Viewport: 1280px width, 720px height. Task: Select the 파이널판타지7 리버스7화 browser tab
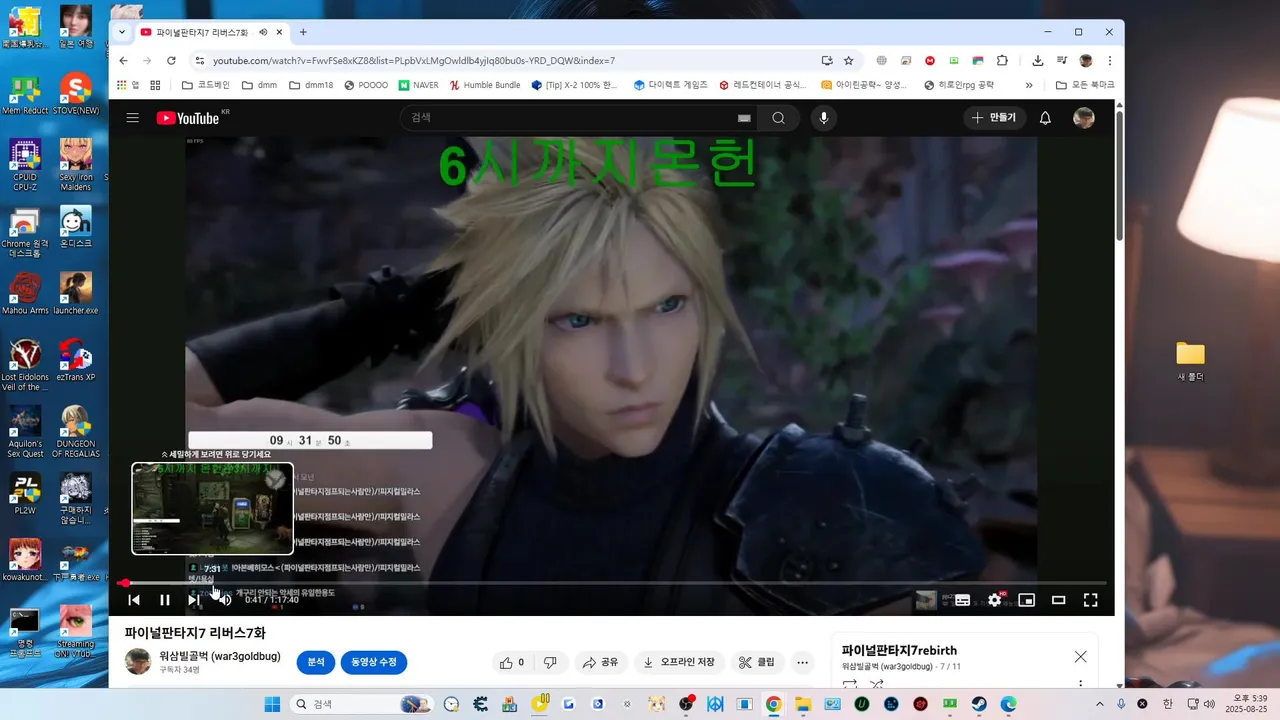pos(212,32)
